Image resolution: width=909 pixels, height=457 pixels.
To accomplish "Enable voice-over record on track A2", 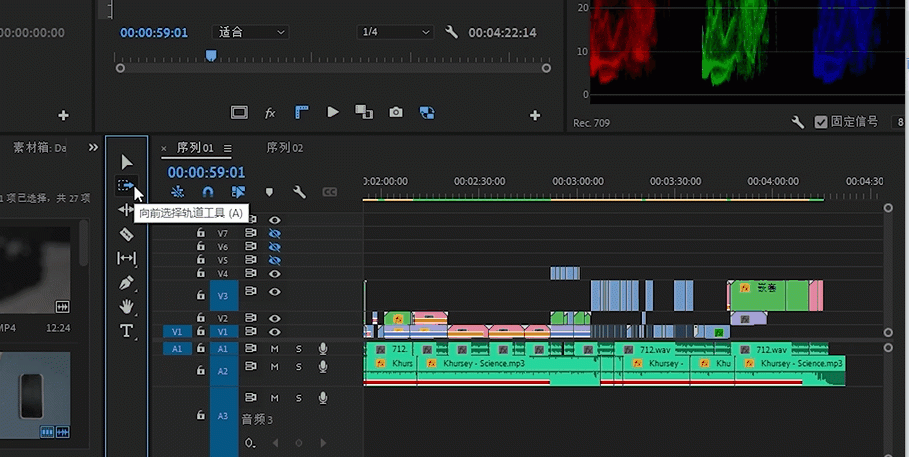I will coord(323,367).
